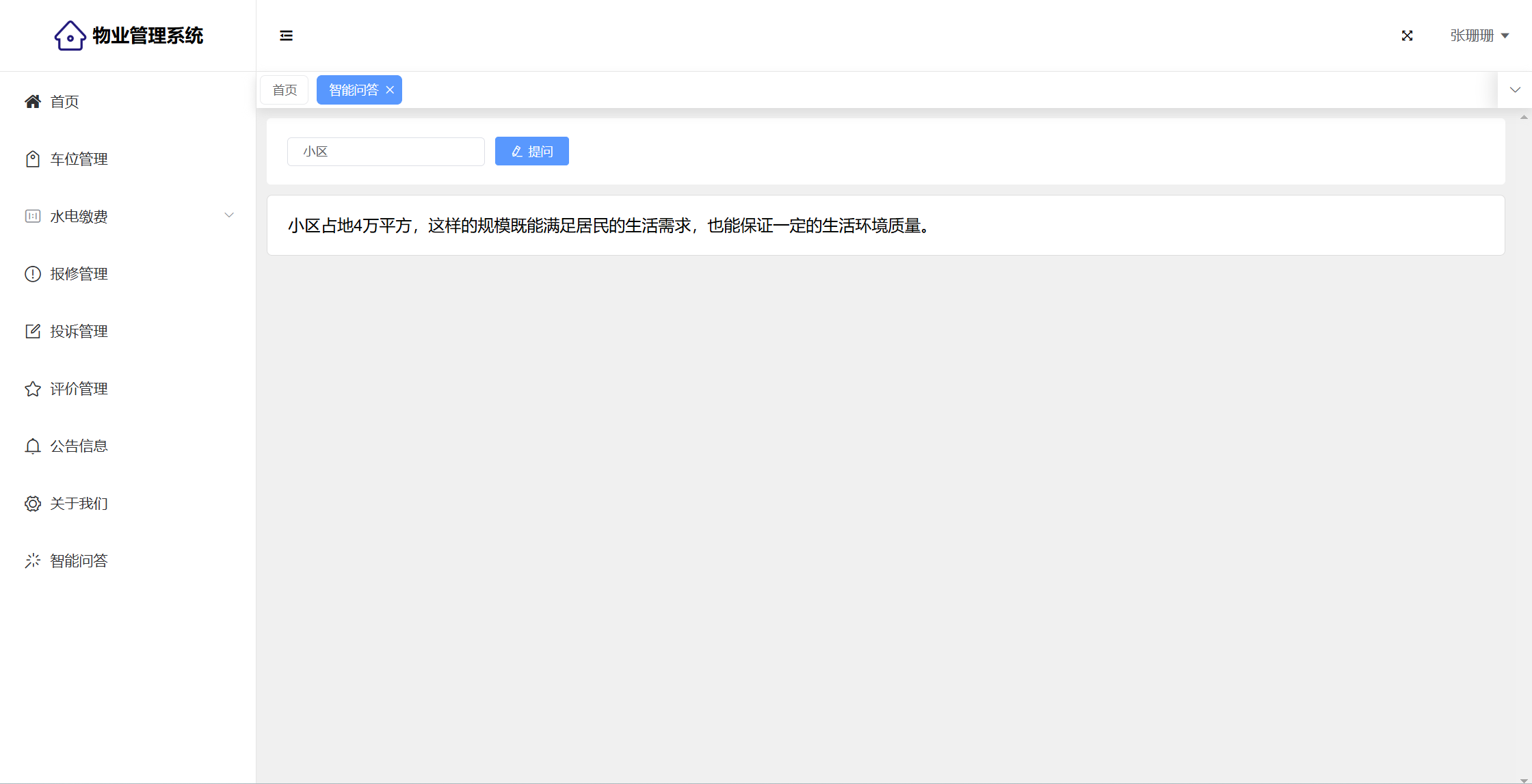Click the 小区 question input field
The height and width of the screenshot is (784, 1532).
pos(386,151)
